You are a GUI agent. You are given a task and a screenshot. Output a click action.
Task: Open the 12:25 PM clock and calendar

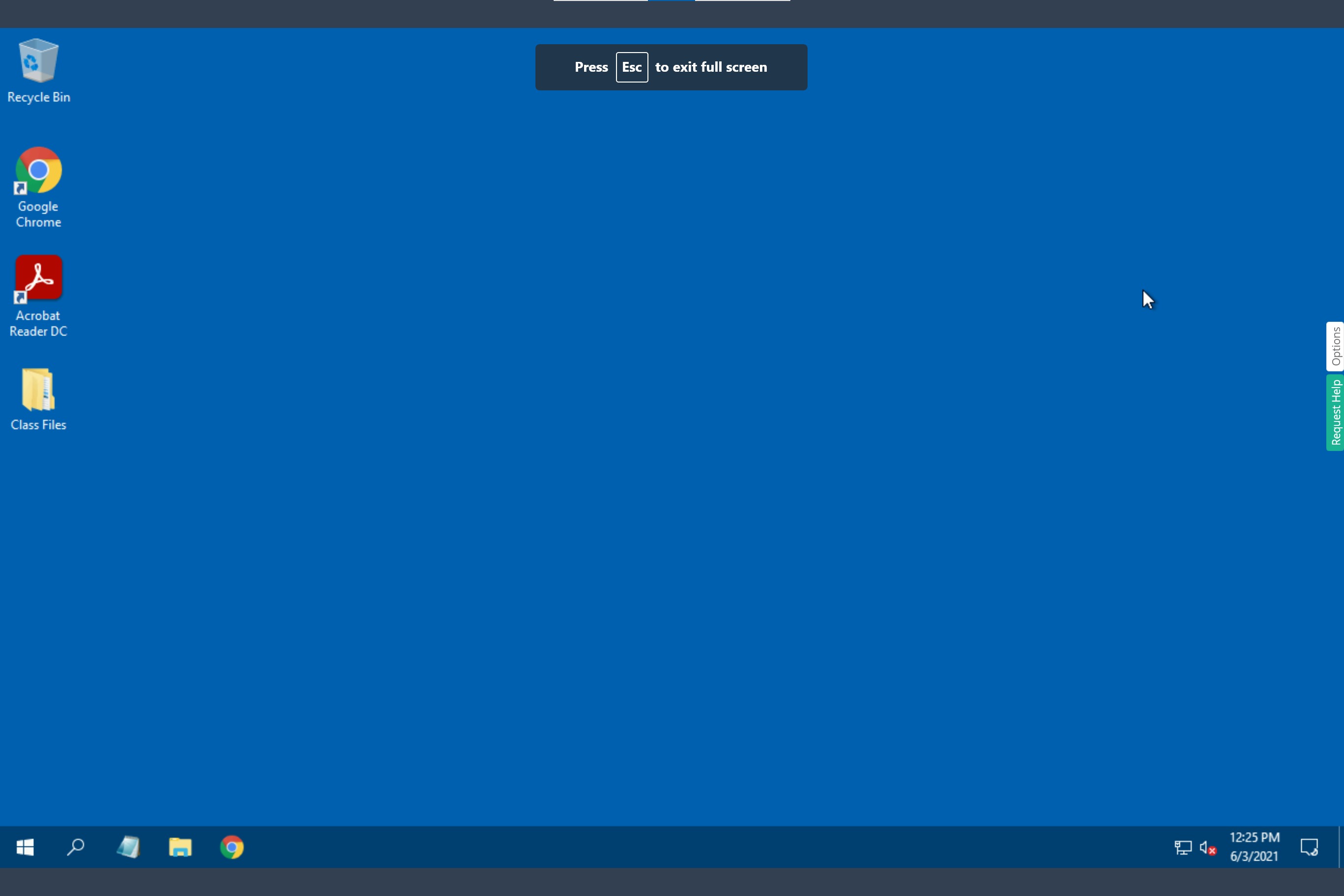[1254, 847]
